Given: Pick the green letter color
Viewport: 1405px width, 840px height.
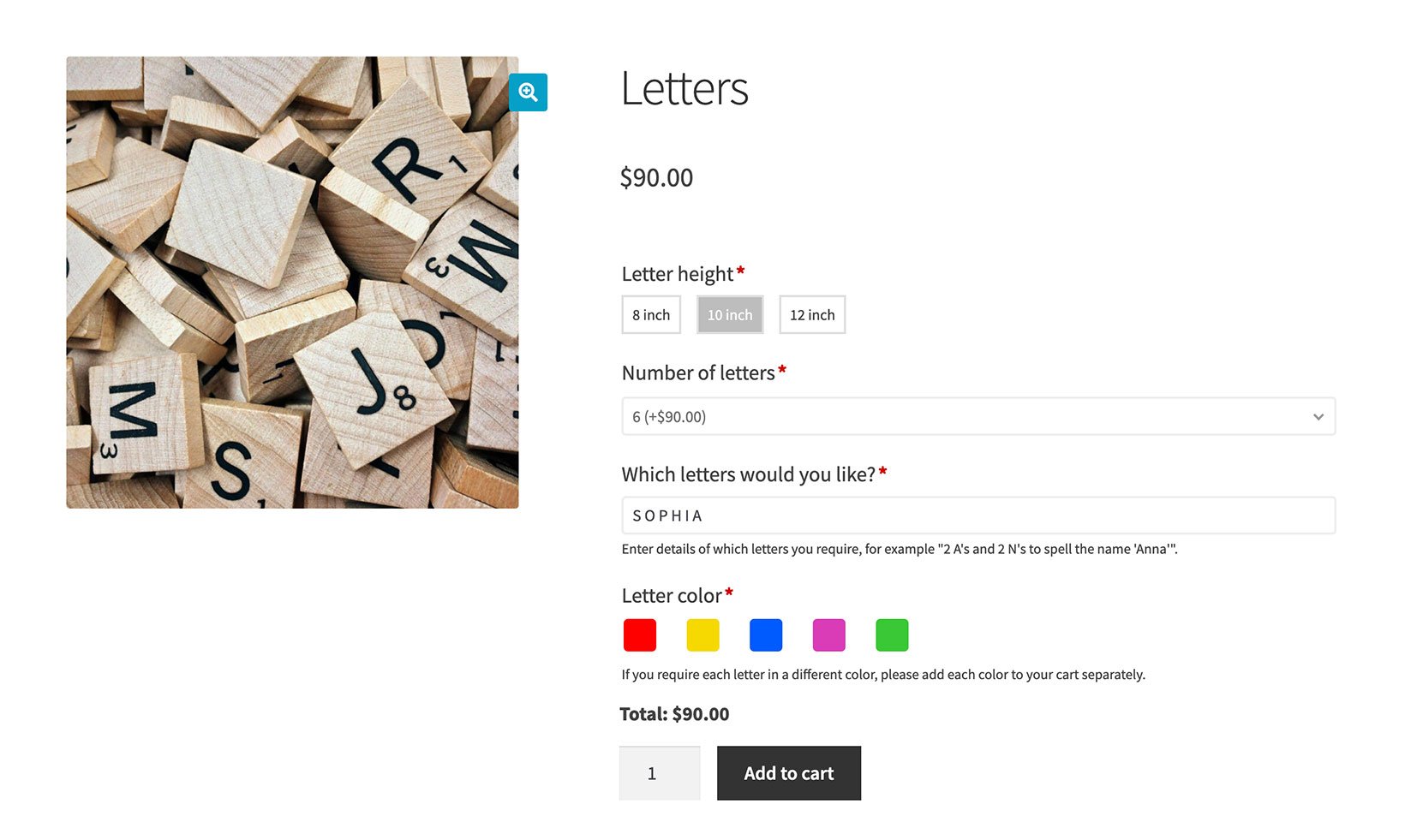Looking at the screenshot, I should [891, 634].
